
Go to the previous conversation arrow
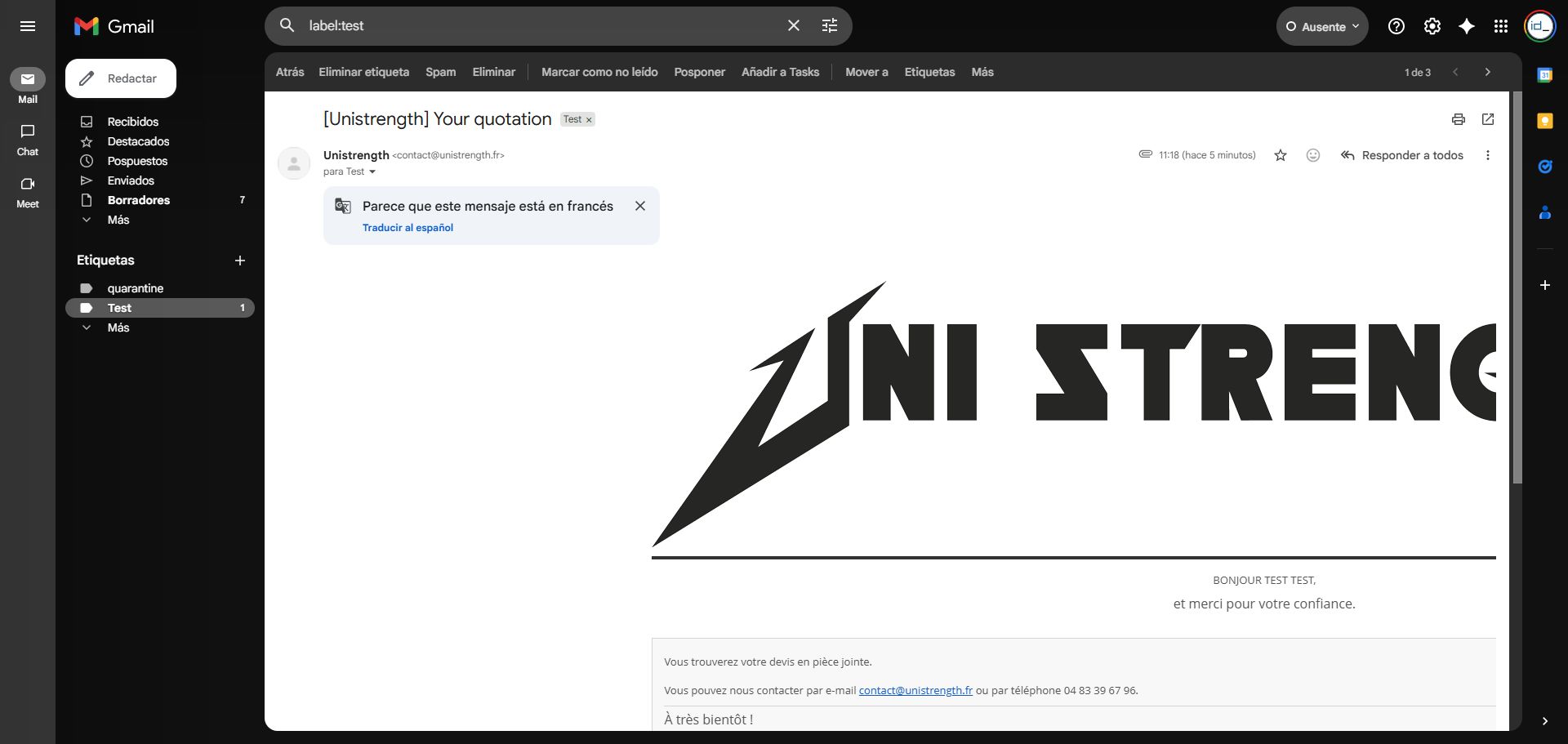(x=1455, y=72)
